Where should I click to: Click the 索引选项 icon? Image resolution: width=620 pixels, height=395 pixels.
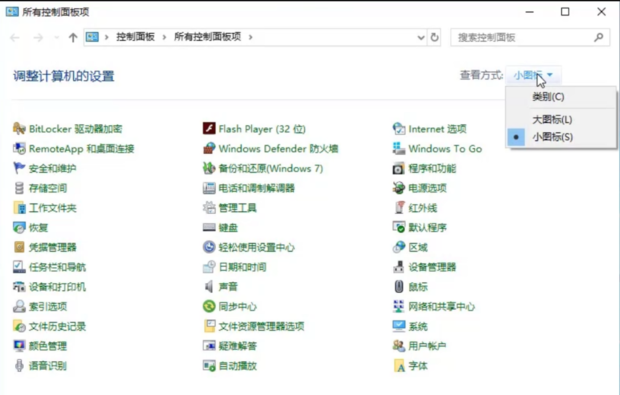pos(19,306)
